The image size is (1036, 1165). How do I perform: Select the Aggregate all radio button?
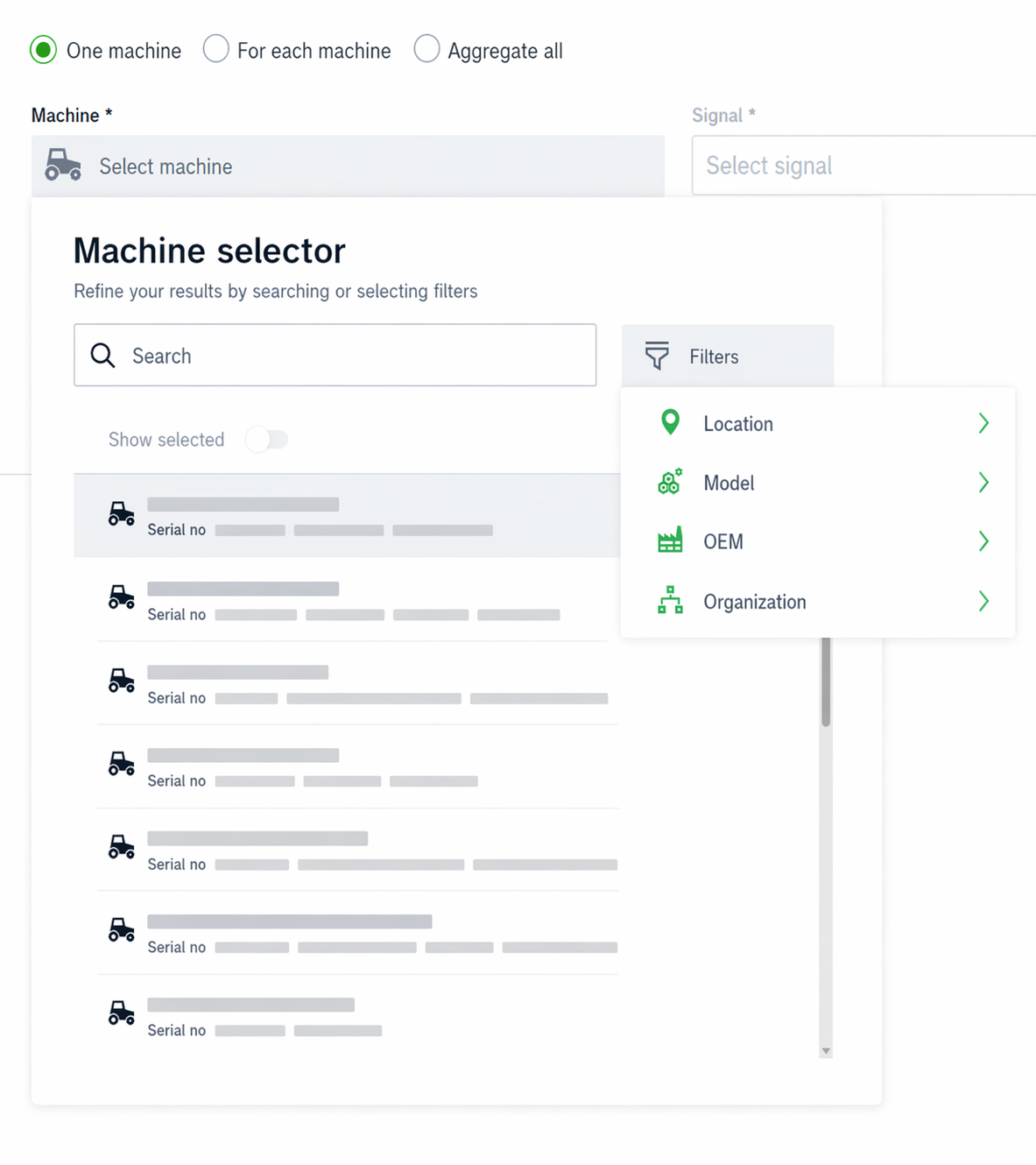[x=426, y=49]
